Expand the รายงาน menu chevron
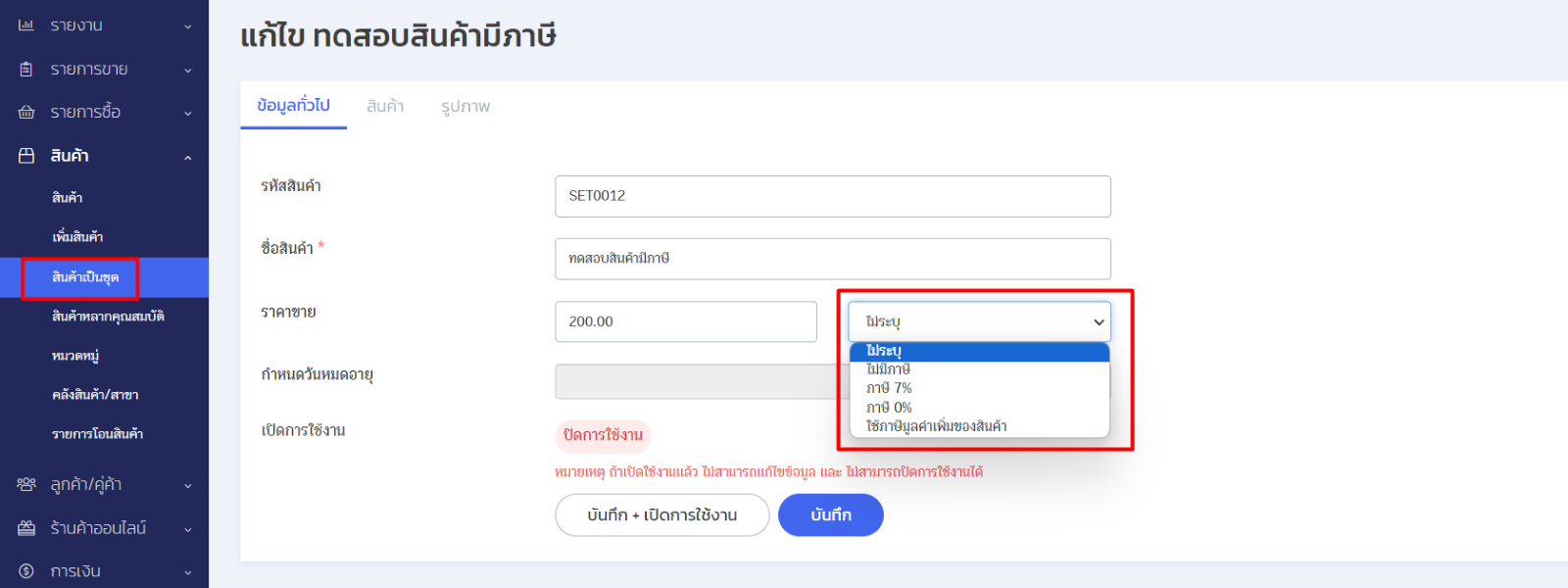Screen dimensions: 1568x588 (188, 26)
